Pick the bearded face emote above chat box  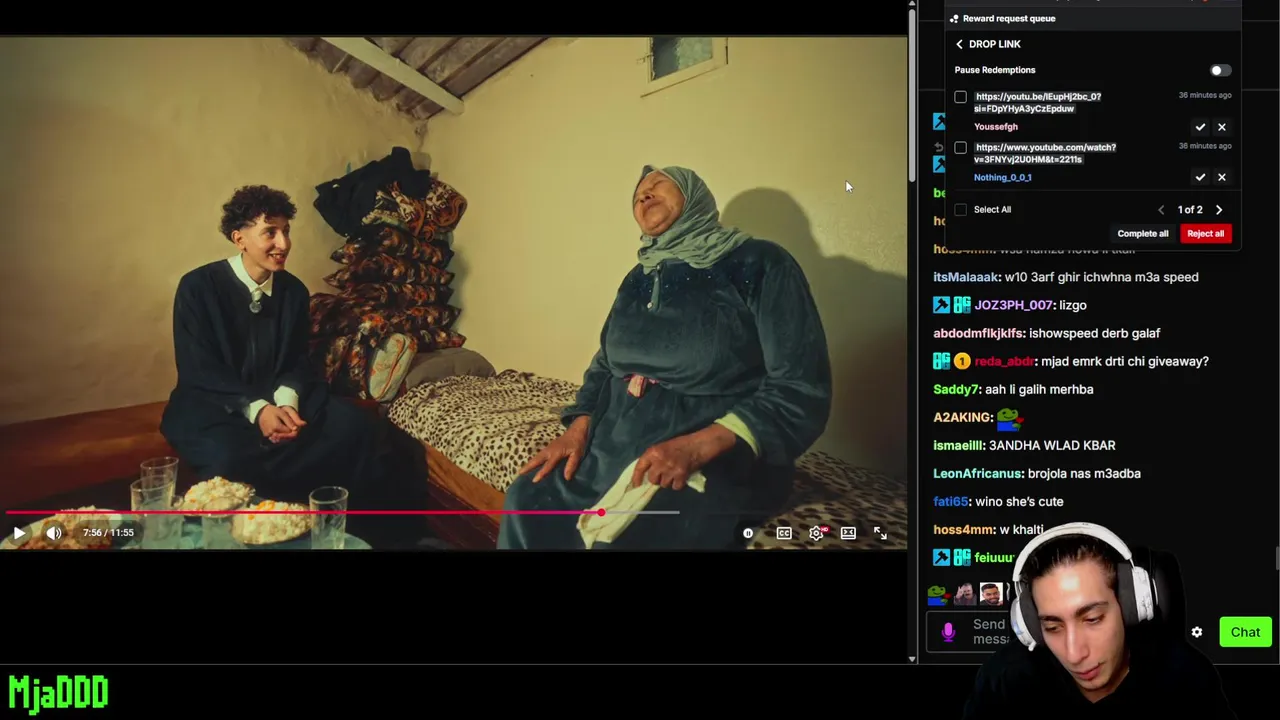[x=991, y=595]
